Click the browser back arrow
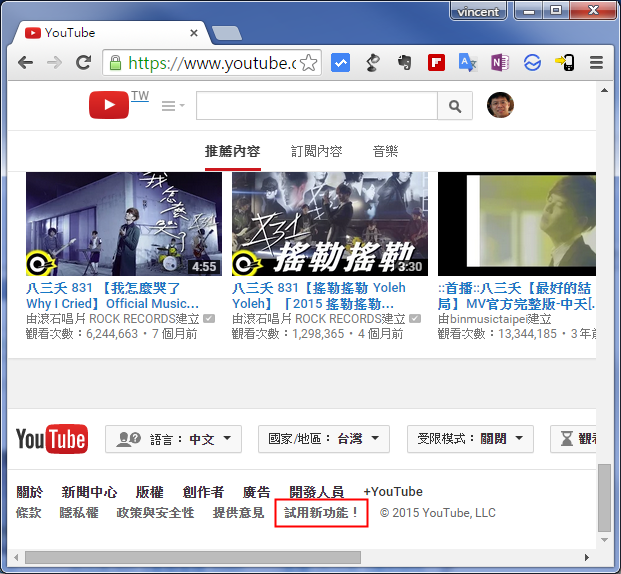The image size is (621, 574). click(x=26, y=63)
